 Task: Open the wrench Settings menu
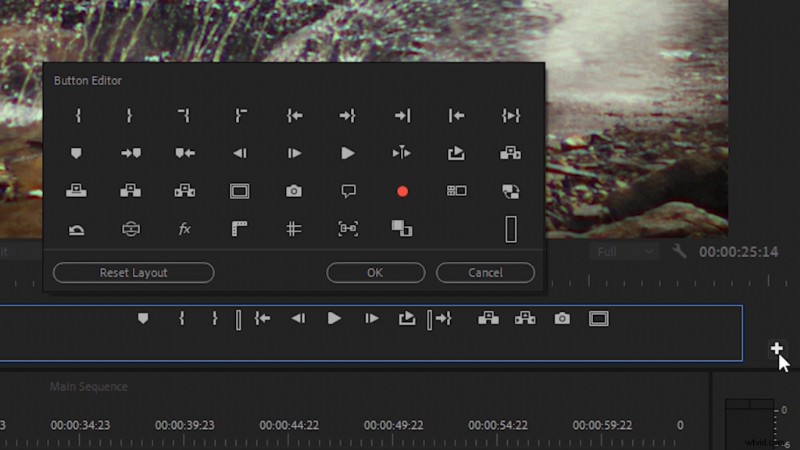click(x=679, y=251)
